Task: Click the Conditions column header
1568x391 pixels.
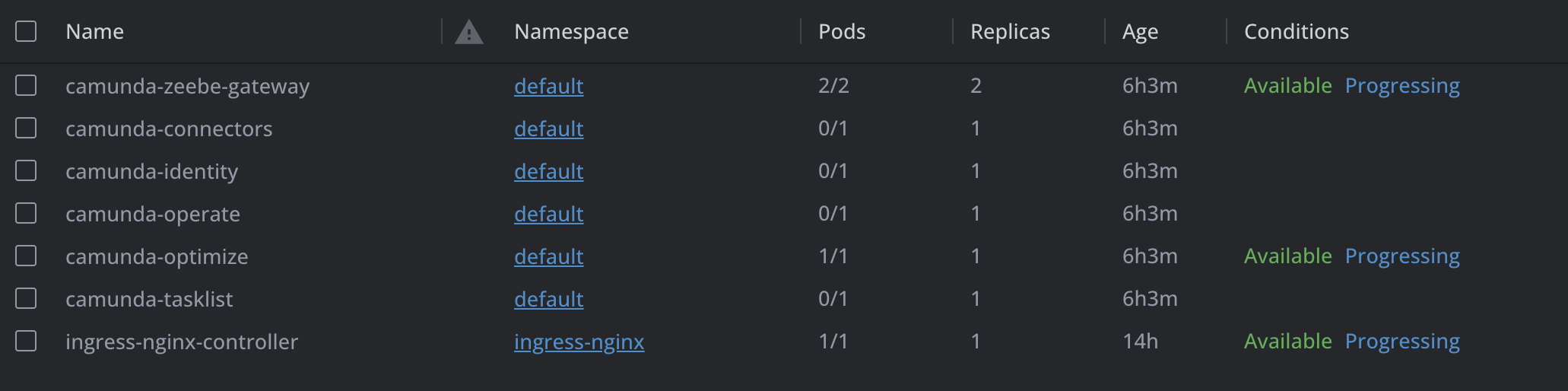Action: [1297, 32]
